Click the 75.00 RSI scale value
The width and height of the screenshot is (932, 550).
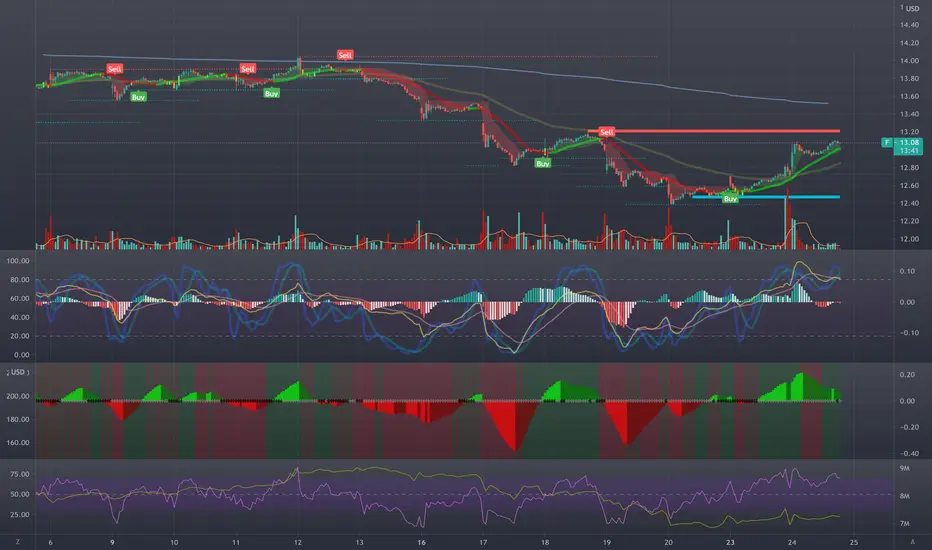point(20,474)
